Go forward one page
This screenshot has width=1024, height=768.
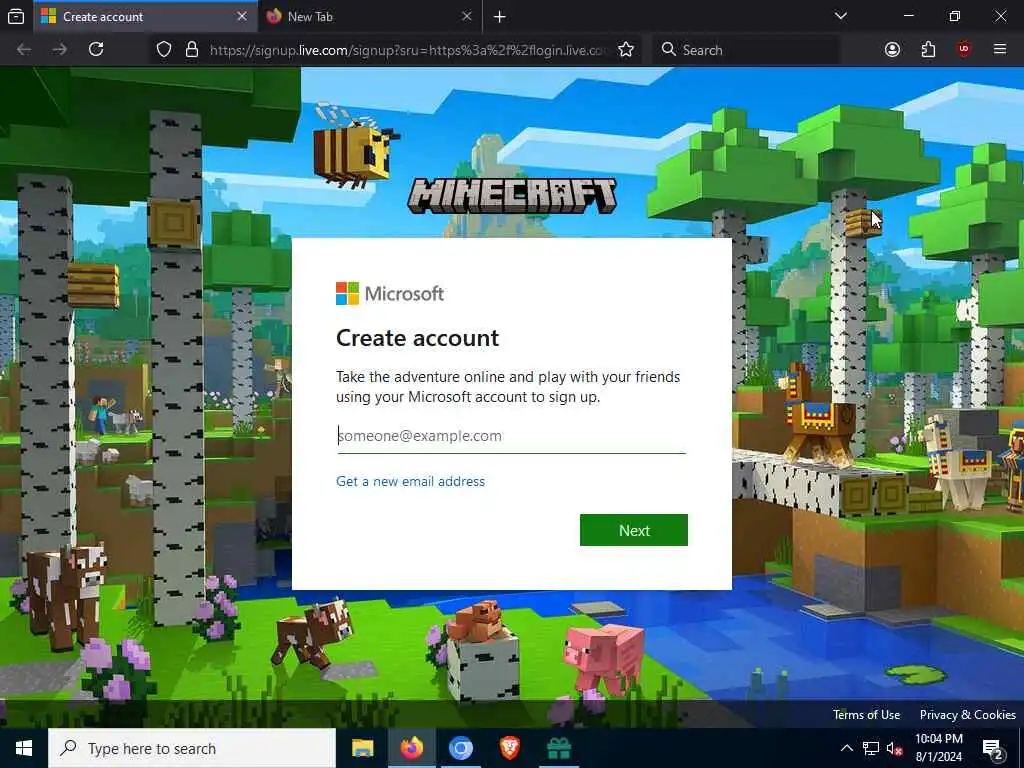pos(60,50)
